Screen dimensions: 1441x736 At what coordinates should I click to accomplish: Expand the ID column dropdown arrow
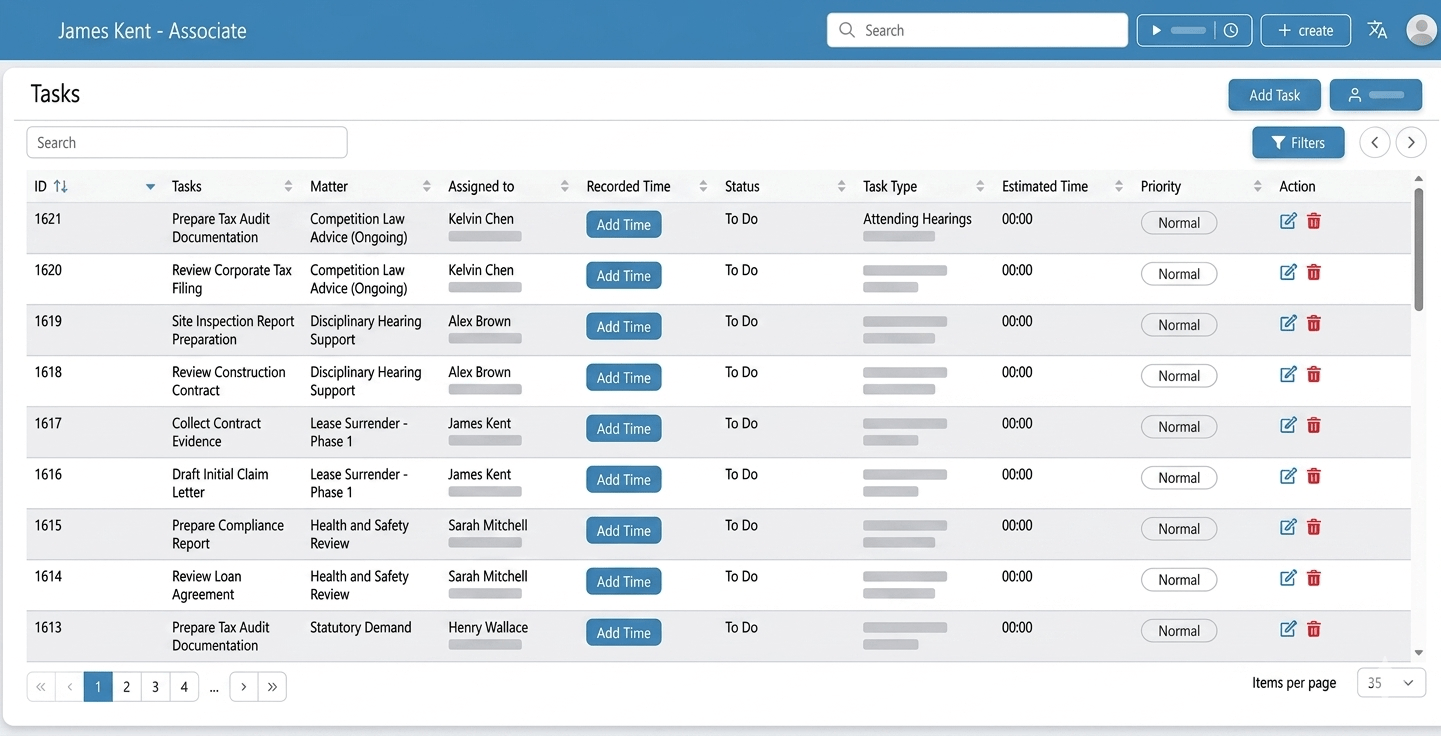(150, 187)
